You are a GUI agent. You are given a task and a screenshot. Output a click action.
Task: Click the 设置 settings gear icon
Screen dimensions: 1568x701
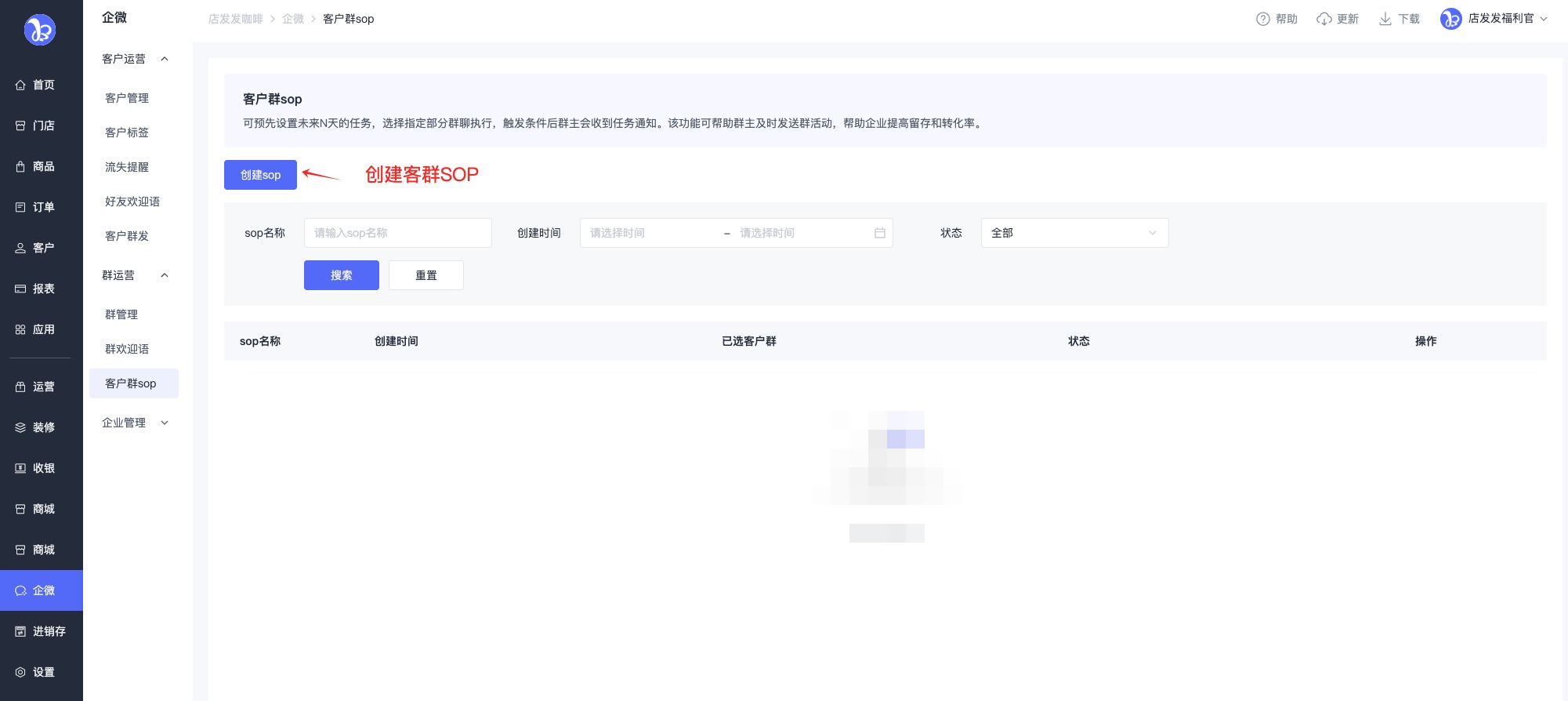pyautogui.click(x=20, y=672)
